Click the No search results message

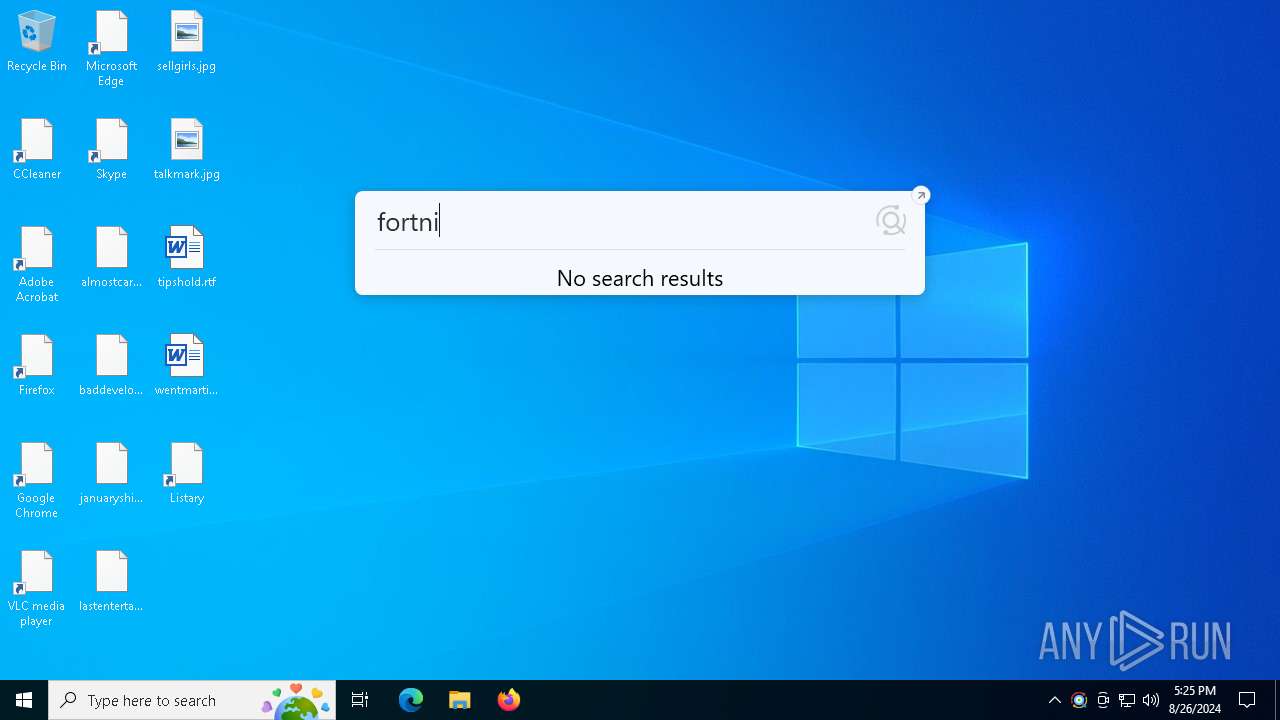640,278
